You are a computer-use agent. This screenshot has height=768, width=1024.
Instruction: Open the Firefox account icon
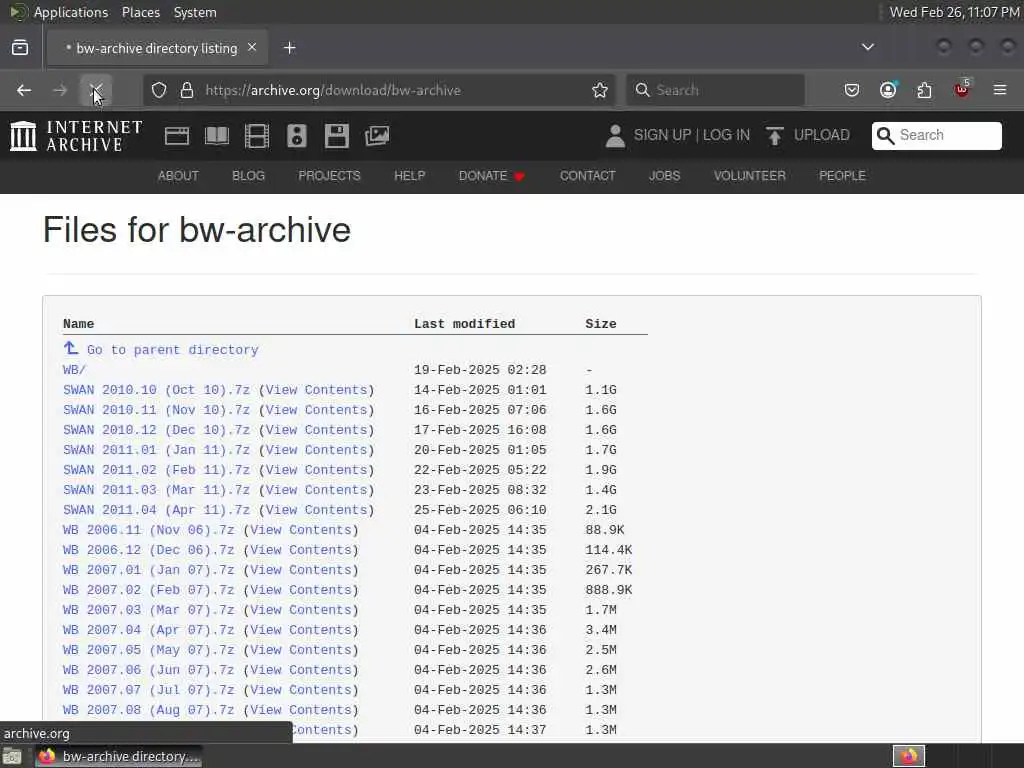click(888, 90)
